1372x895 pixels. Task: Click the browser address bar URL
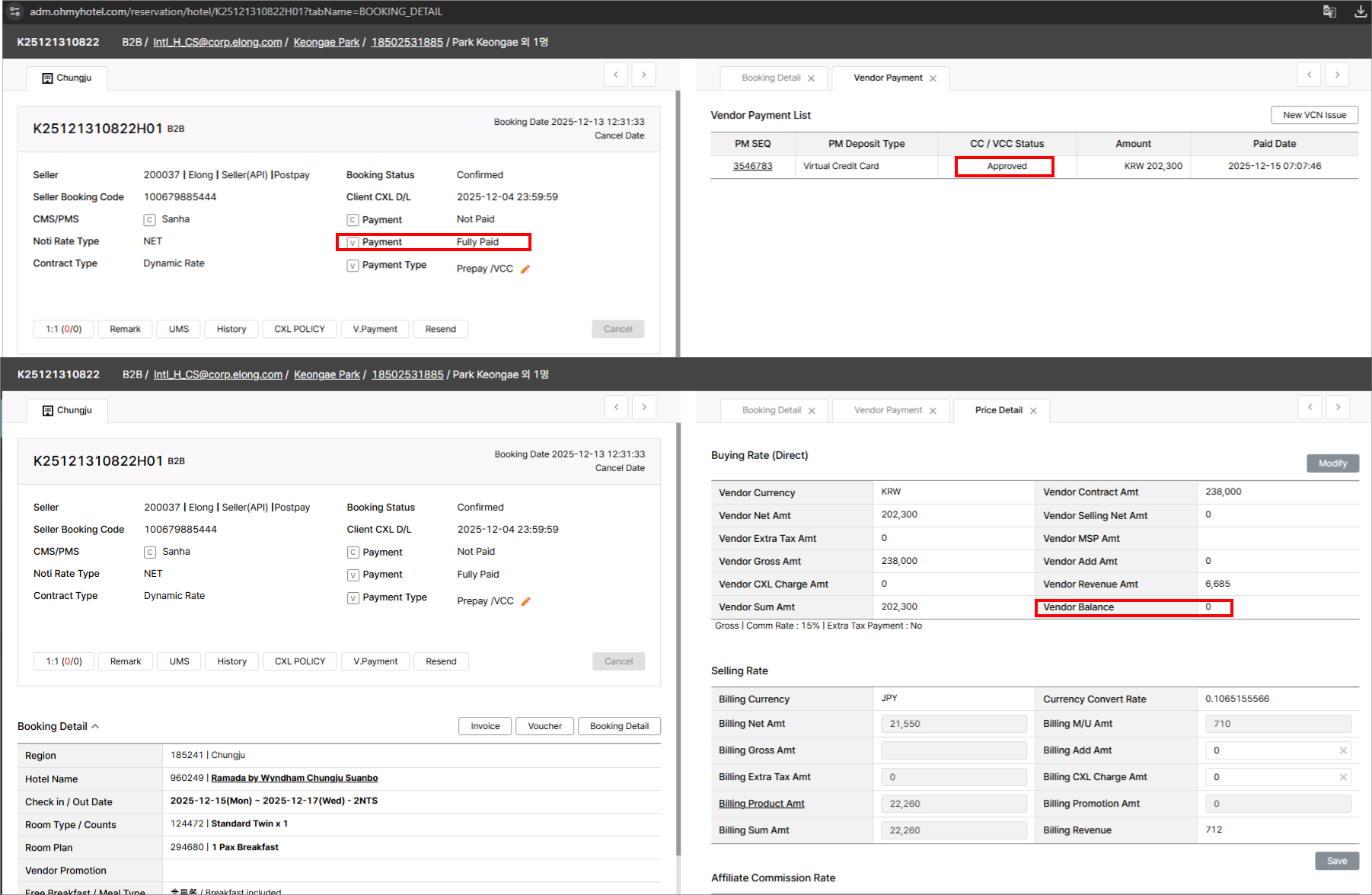236,11
